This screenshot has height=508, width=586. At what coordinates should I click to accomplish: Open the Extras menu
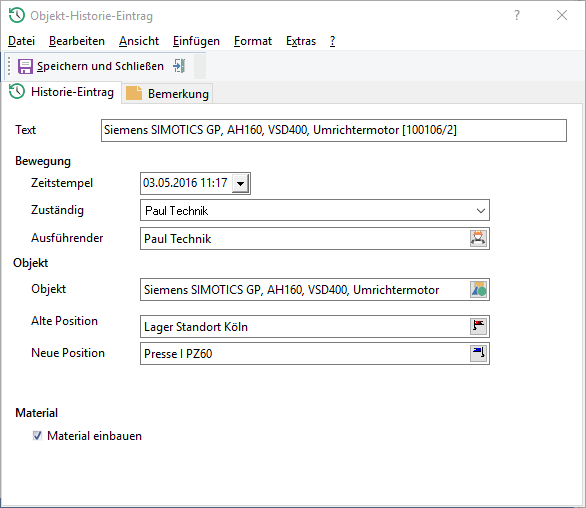coord(301,41)
